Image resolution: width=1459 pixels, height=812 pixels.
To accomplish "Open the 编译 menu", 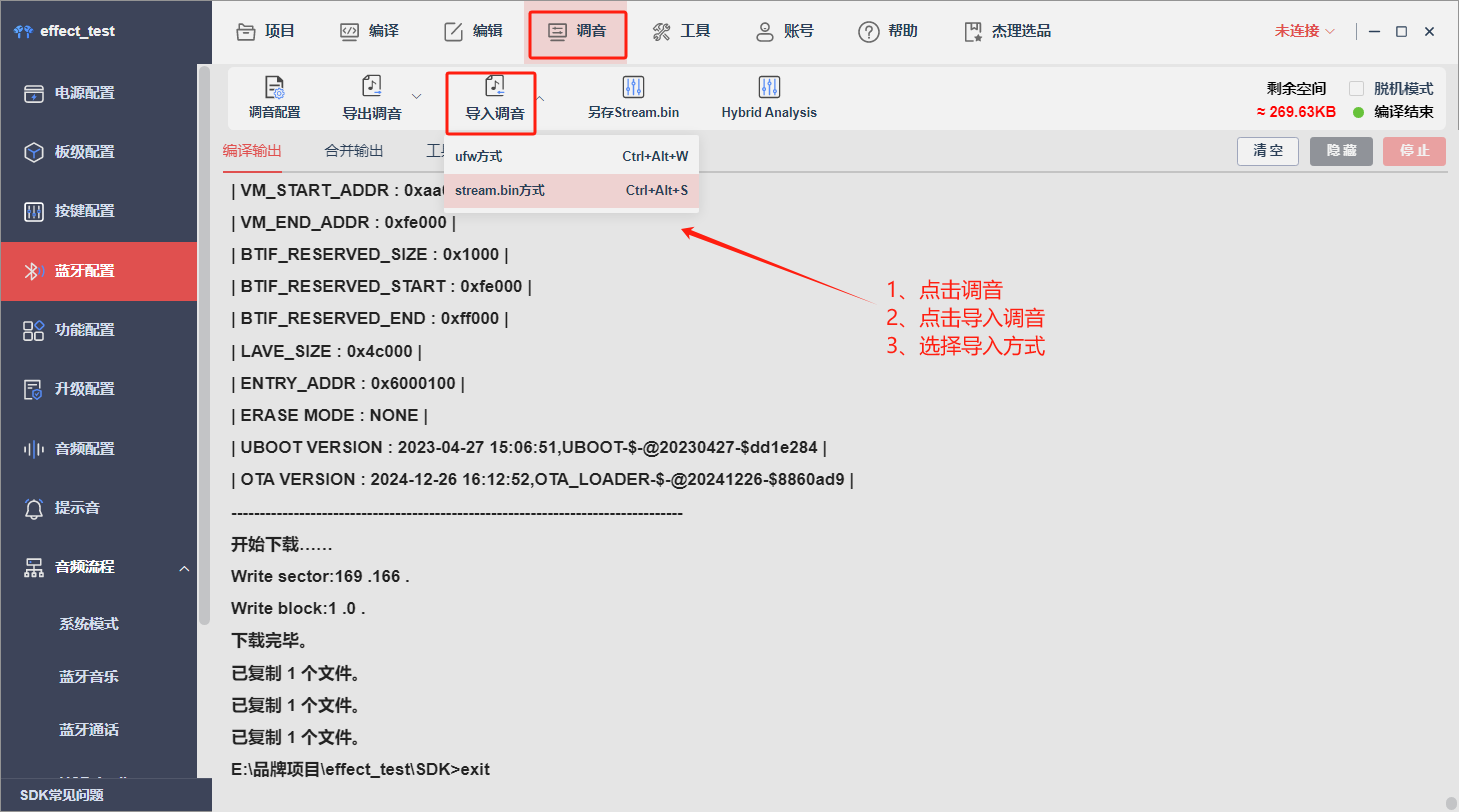I will click(x=369, y=31).
